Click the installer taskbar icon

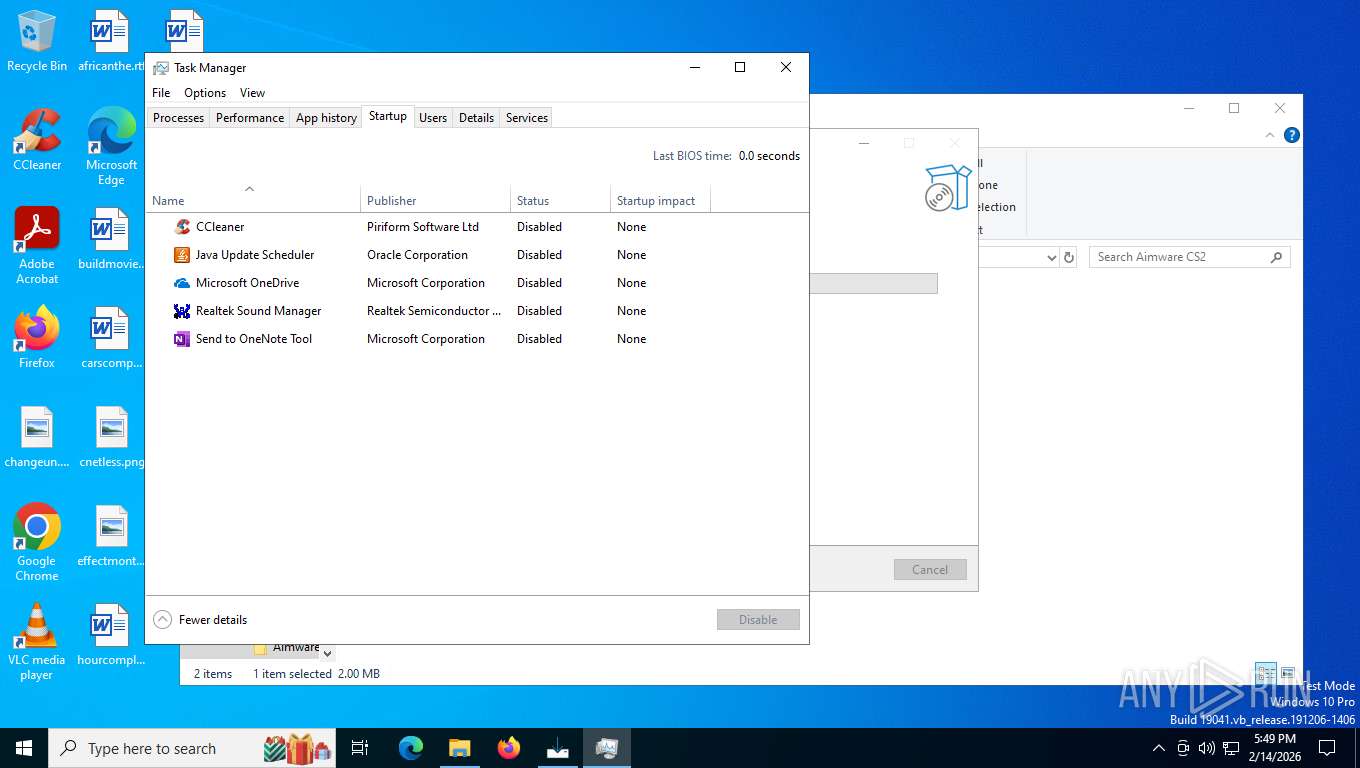(558, 748)
